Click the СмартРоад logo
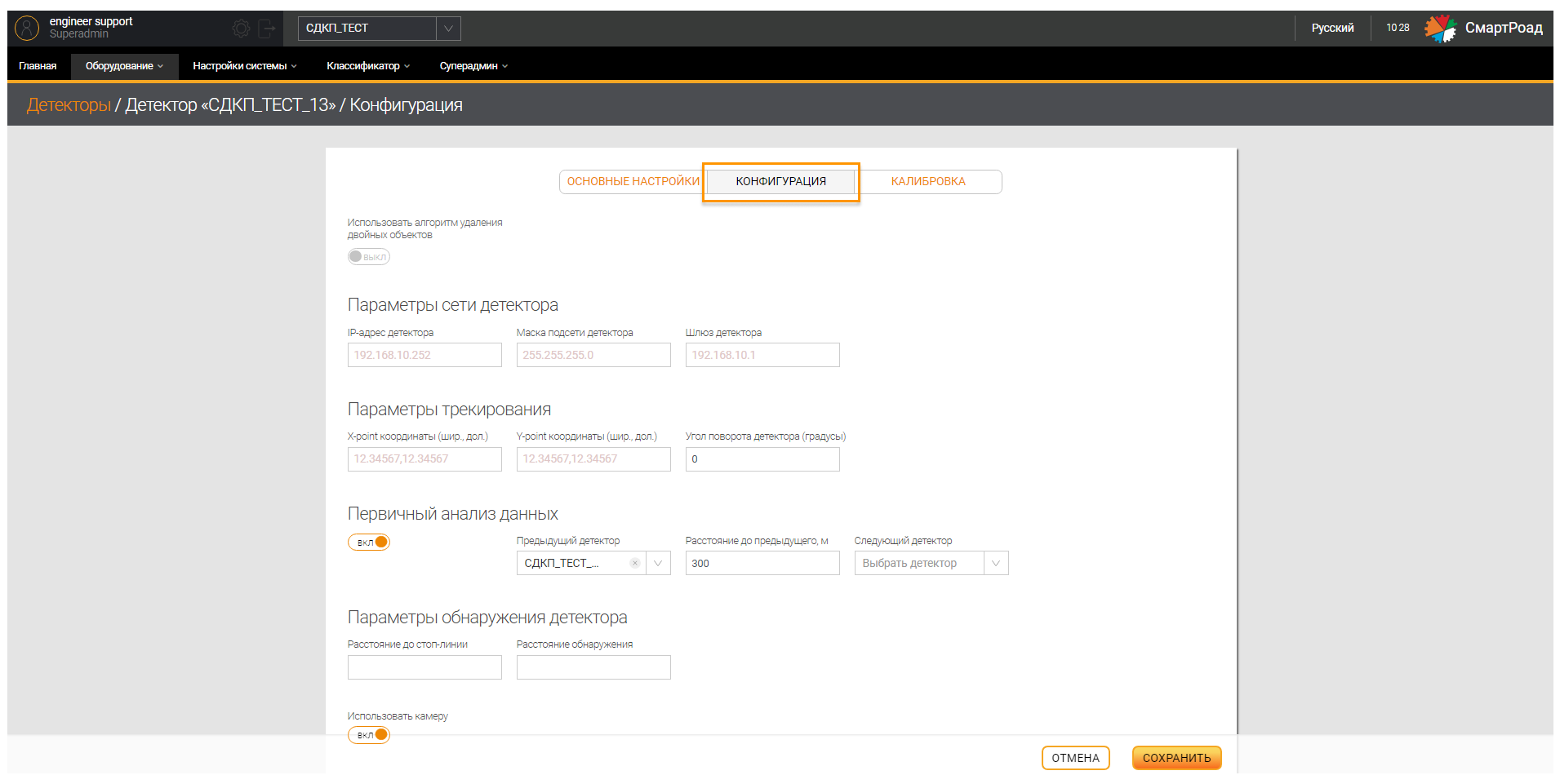Viewport: 1560px width, 784px height. [x=1483, y=28]
